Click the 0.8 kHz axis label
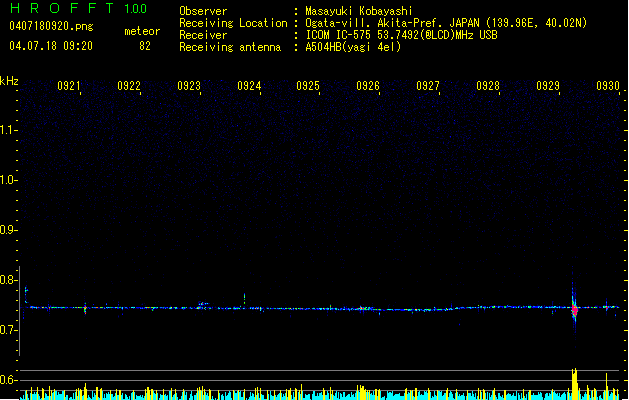The height and width of the screenshot is (400, 629). [x=8, y=280]
